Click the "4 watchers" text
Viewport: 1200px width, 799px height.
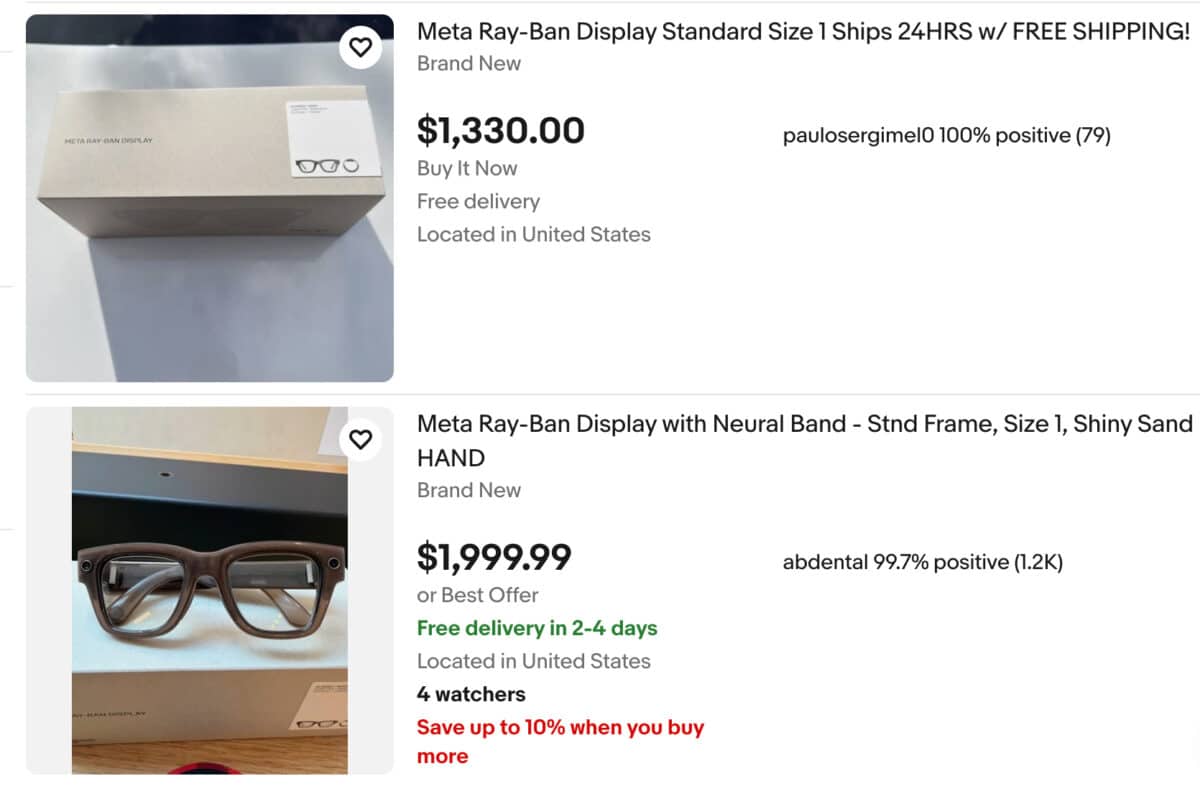pos(471,694)
